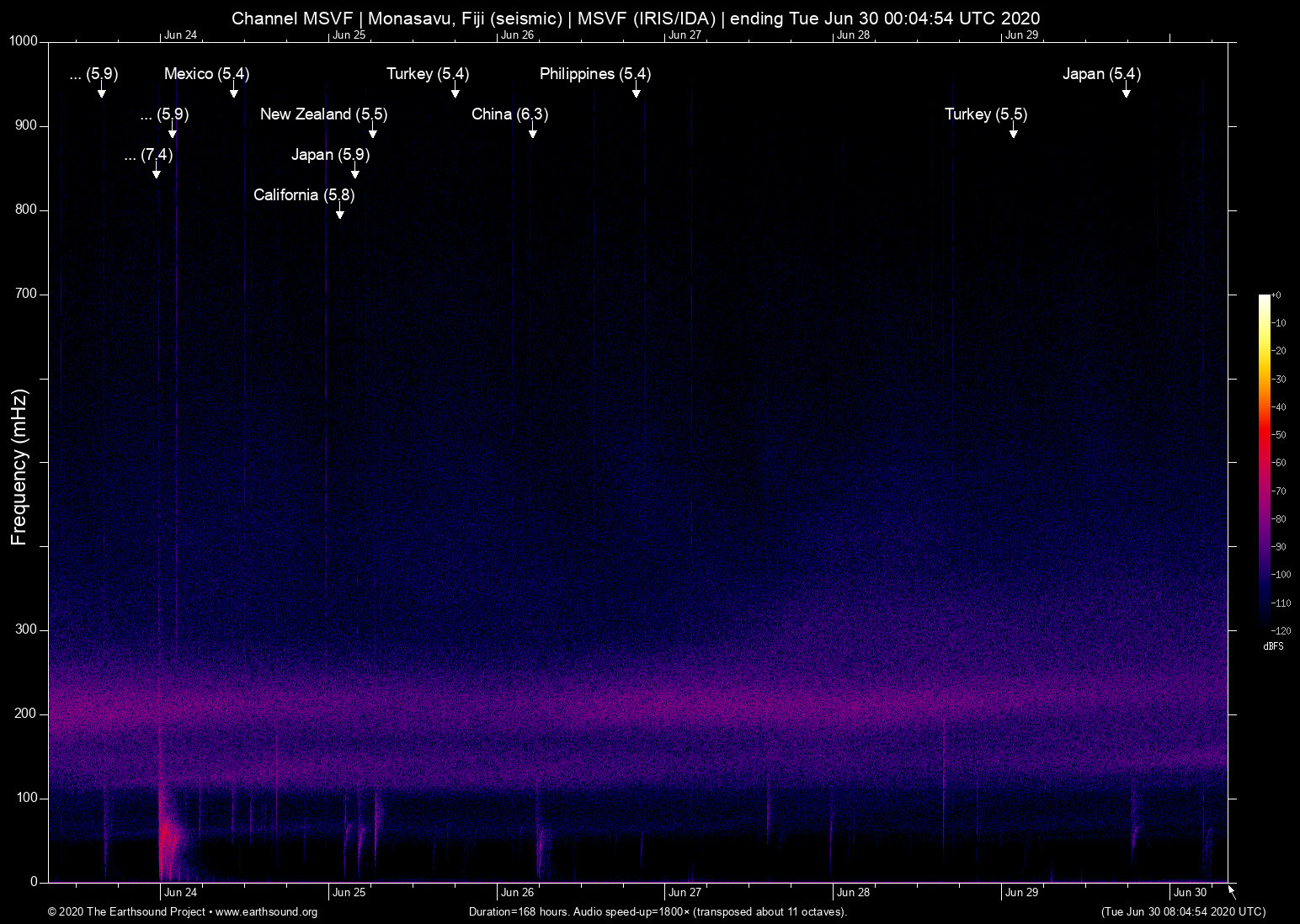Select the California (5.8) event marker
Viewport: 1300px width, 924px height.
pyautogui.click(x=340, y=214)
